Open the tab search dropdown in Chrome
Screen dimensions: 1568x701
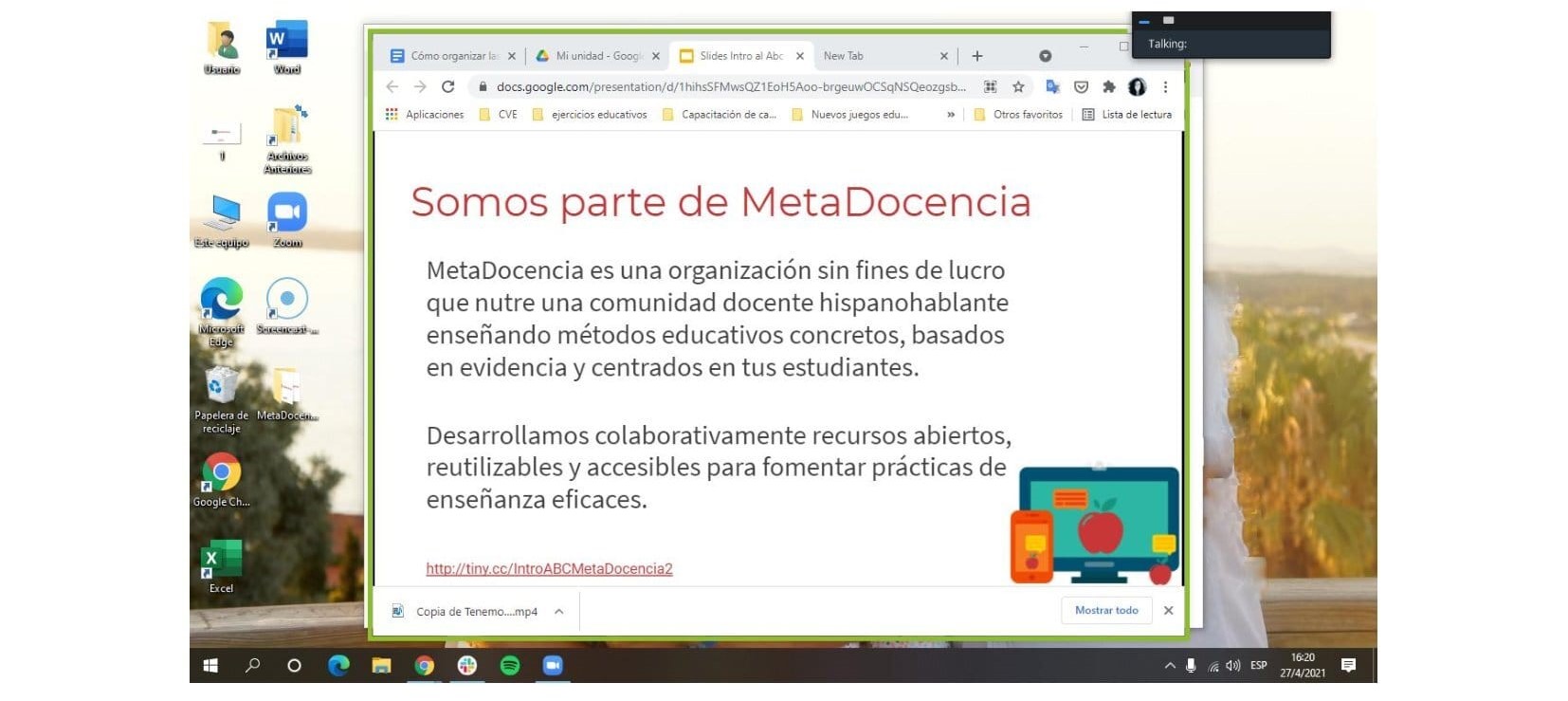point(1045,56)
